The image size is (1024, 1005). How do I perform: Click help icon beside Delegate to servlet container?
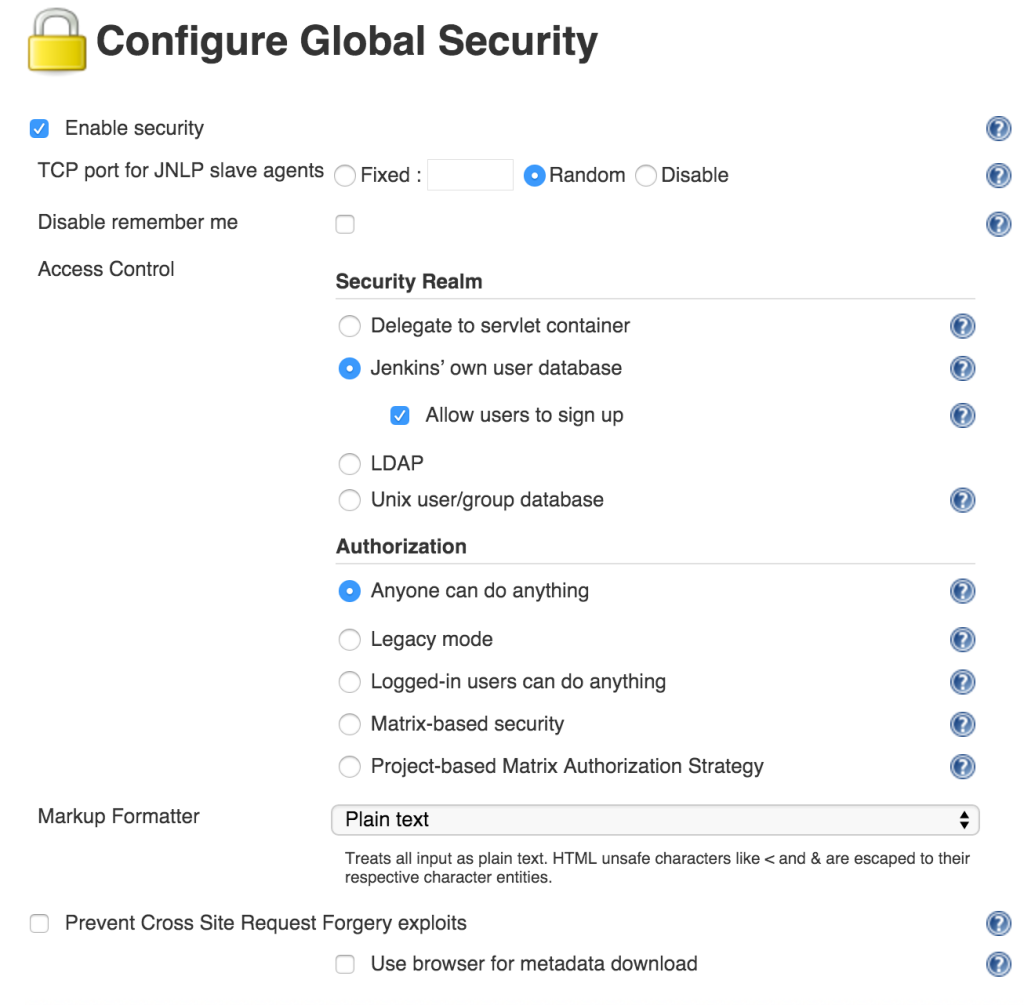tap(962, 326)
